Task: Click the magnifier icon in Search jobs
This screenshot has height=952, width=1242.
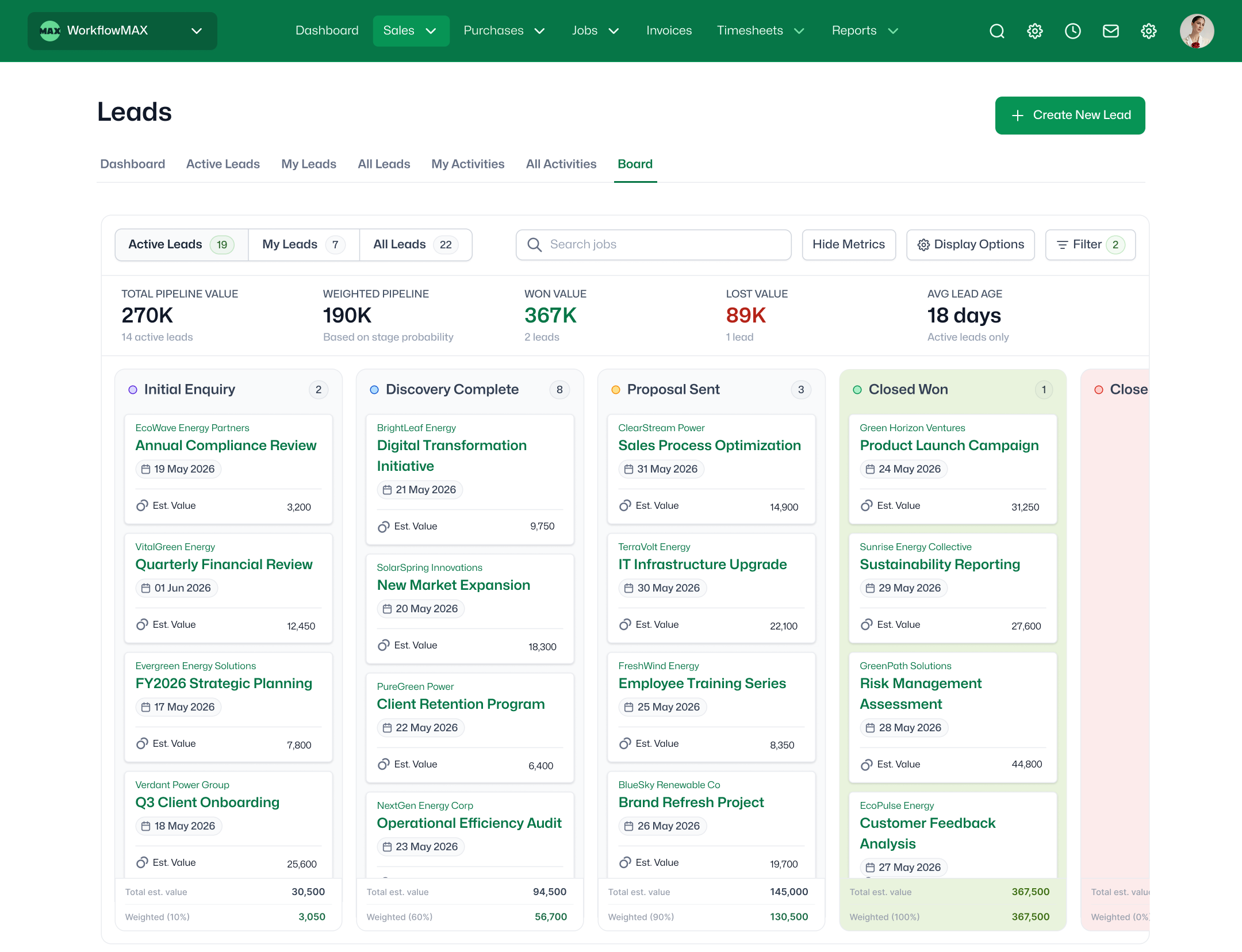Action: pyautogui.click(x=535, y=245)
